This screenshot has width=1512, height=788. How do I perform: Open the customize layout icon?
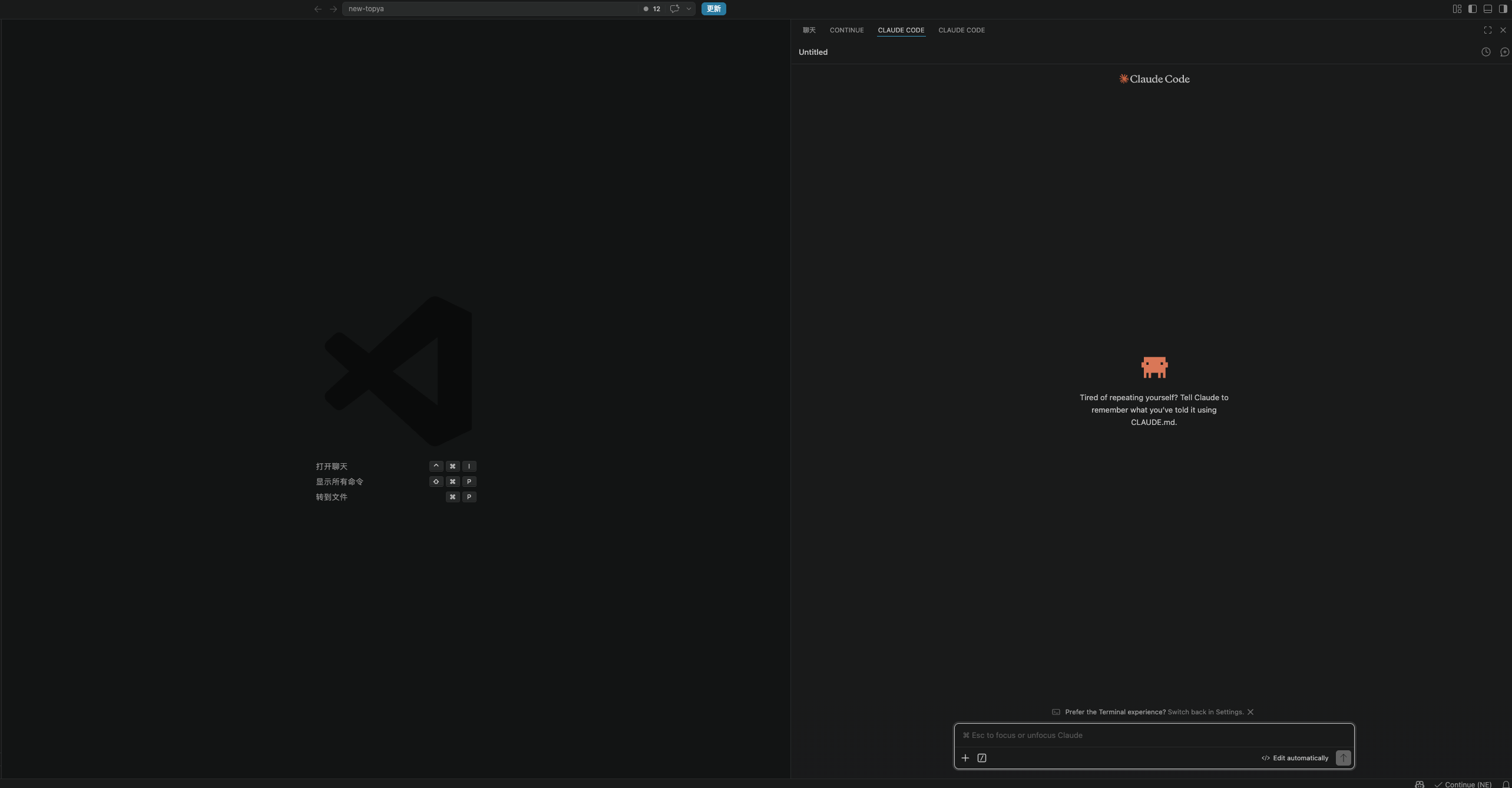coord(1457,9)
